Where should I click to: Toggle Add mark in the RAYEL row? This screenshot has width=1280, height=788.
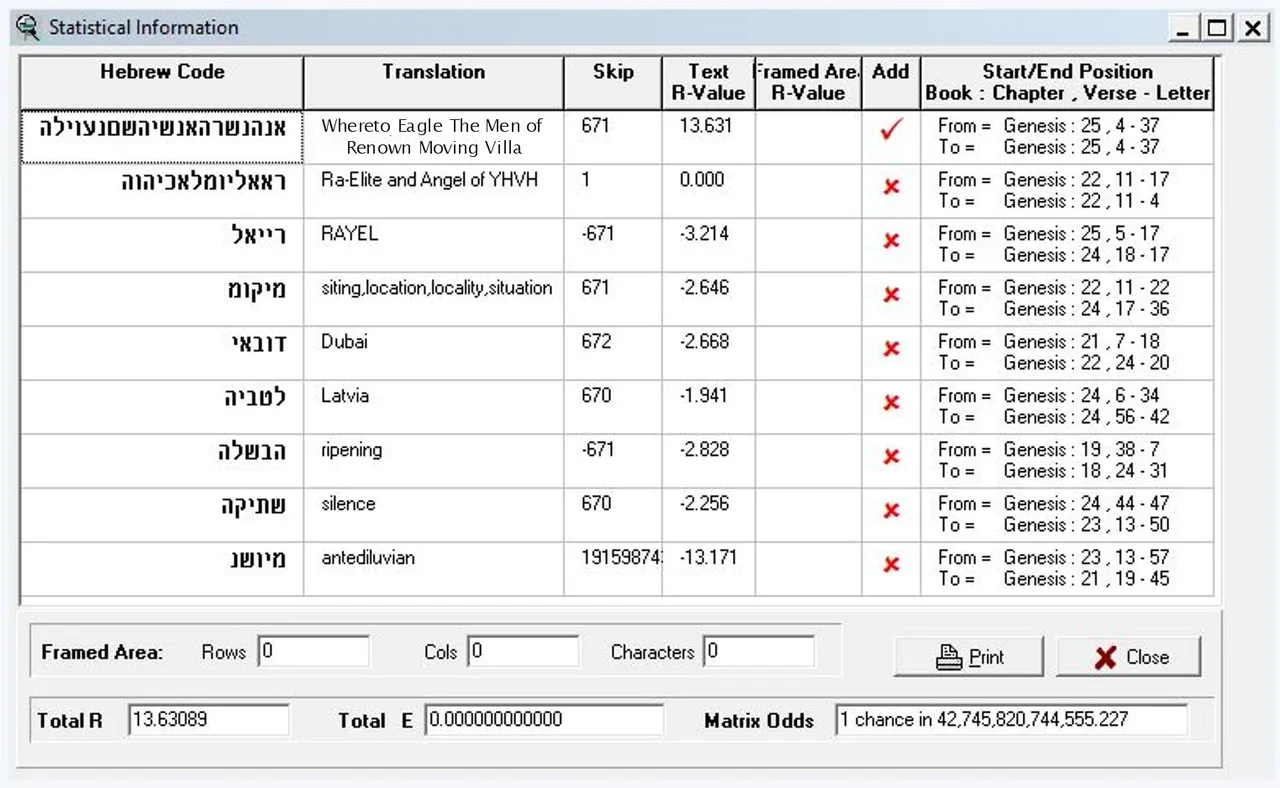[x=891, y=241]
